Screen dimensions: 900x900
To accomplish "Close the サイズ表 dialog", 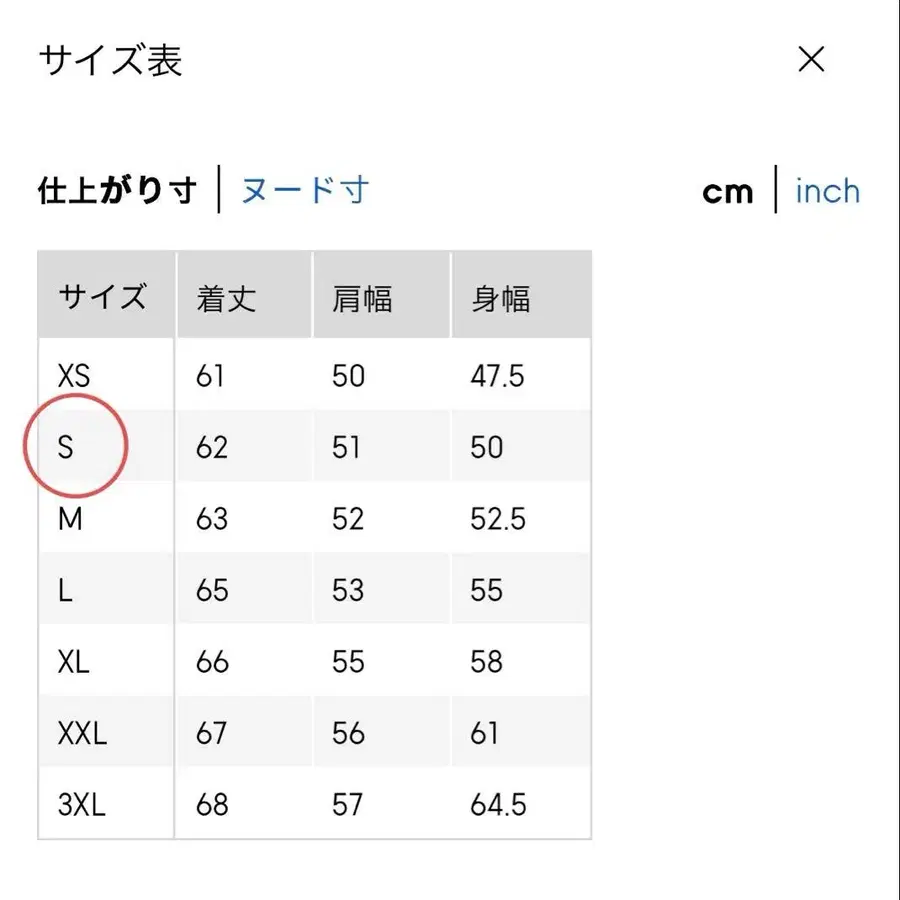I will 812,60.
